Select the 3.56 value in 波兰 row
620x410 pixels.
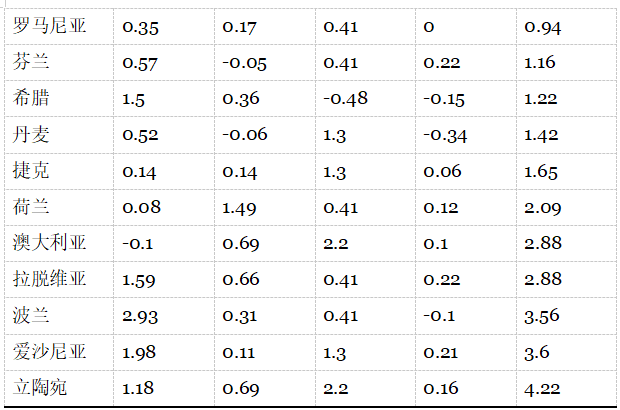point(543,315)
